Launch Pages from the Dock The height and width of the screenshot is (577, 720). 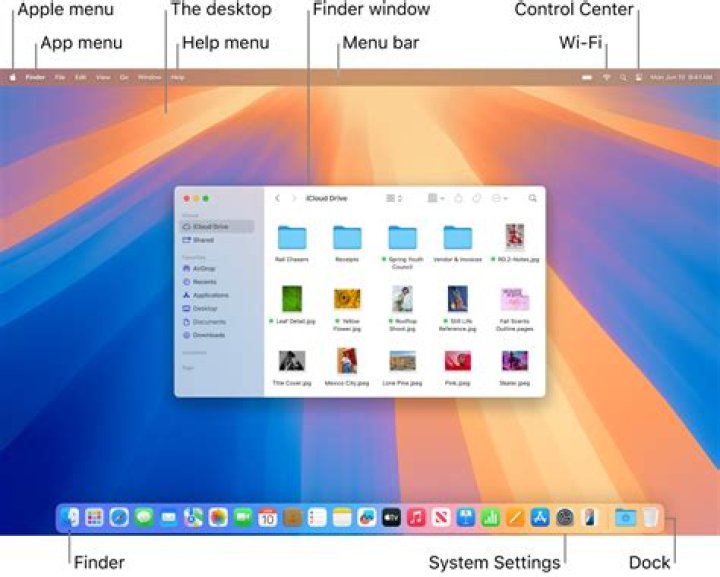pyautogui.click(x=516, y=518)
